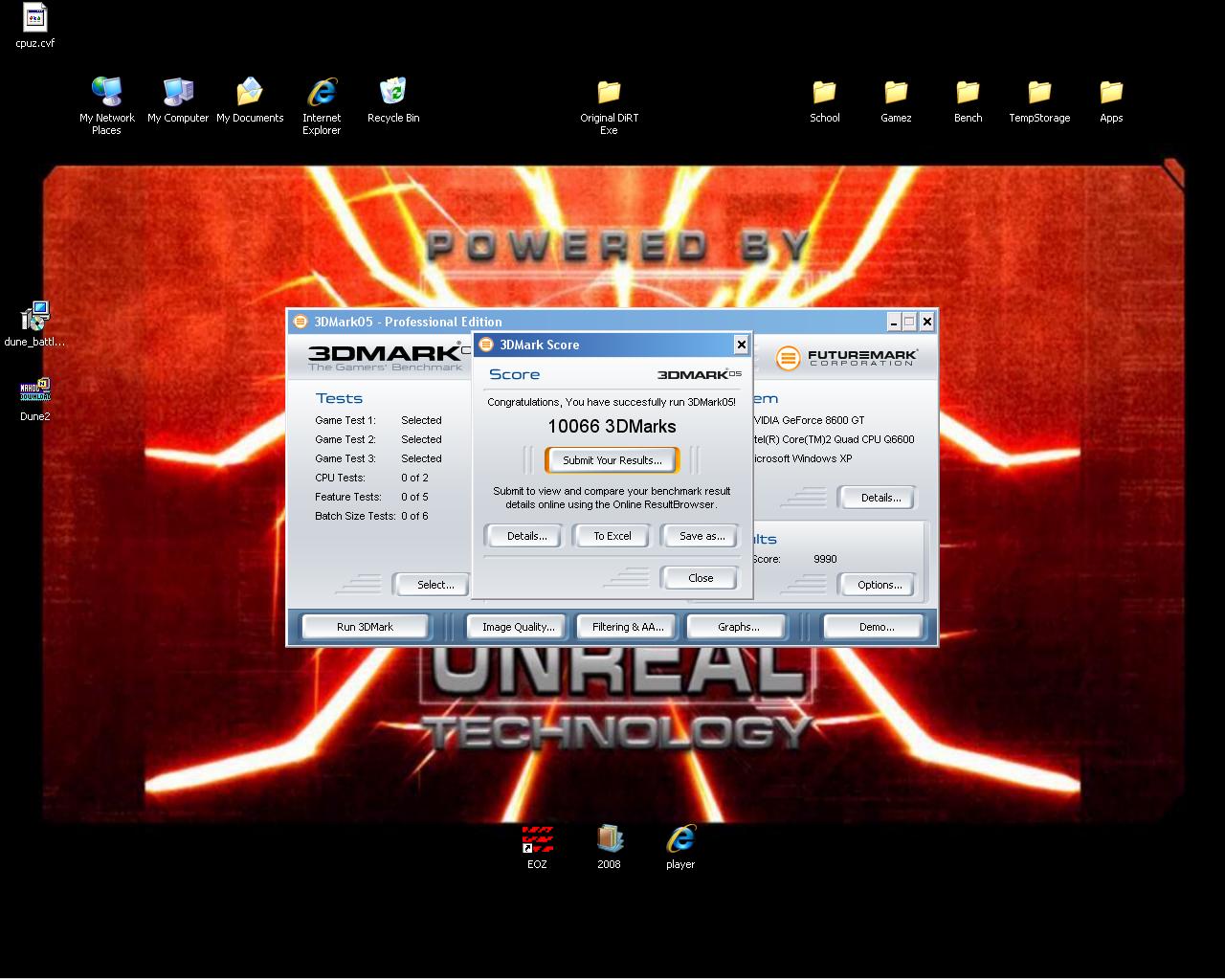The width and height of the screenshot is (1225, 980).
Task: Open the Original DiRT Exe folder
Action: 609,92
